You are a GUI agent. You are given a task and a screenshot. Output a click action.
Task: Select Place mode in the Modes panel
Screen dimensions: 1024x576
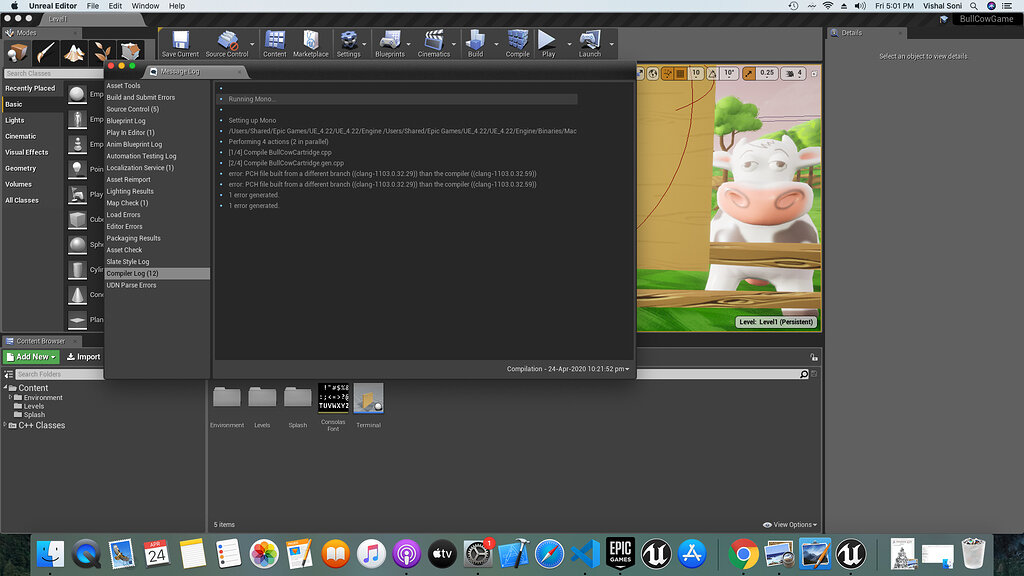[x=17, y=50]
